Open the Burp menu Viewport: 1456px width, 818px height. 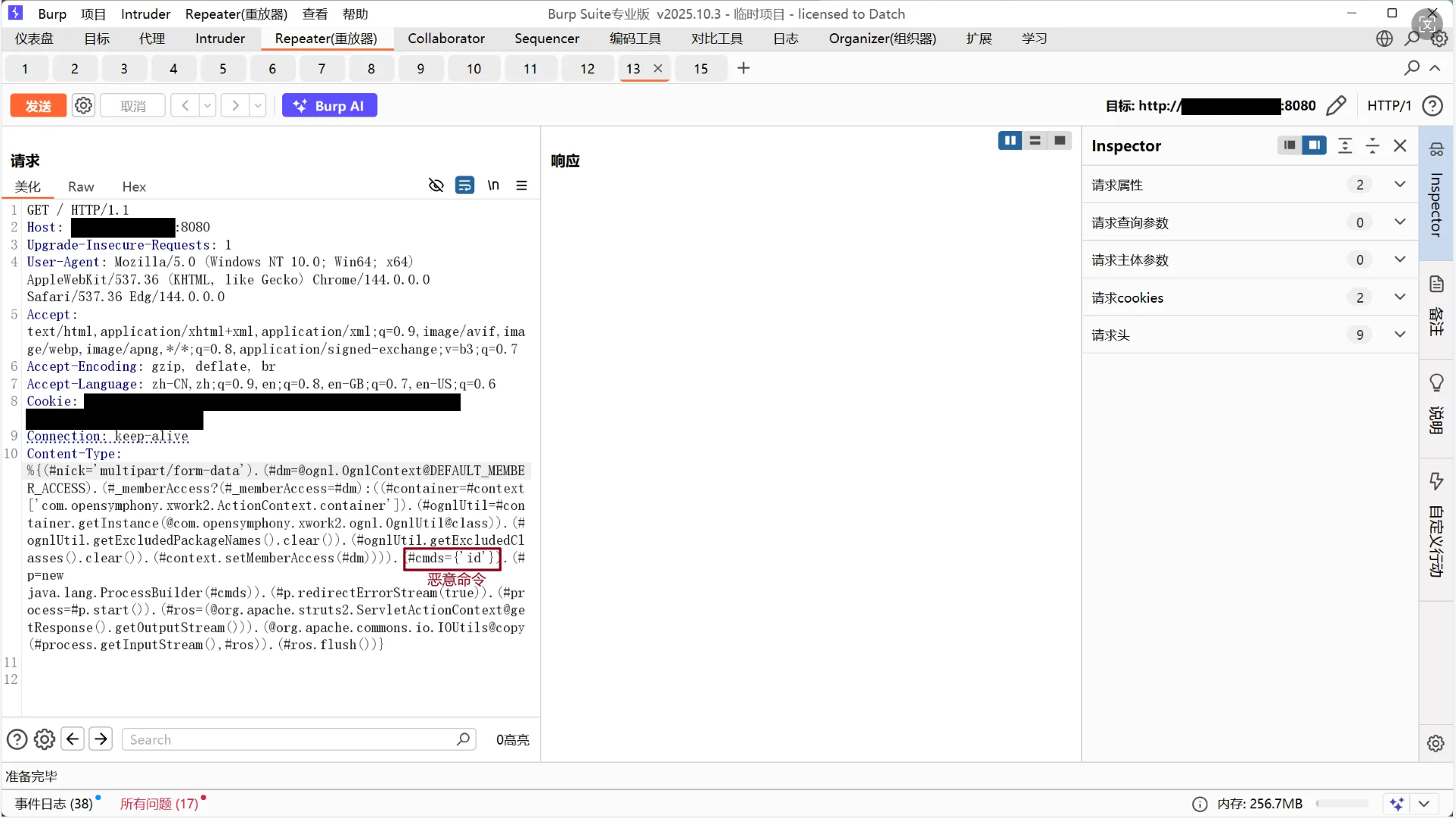pos(52,14)
